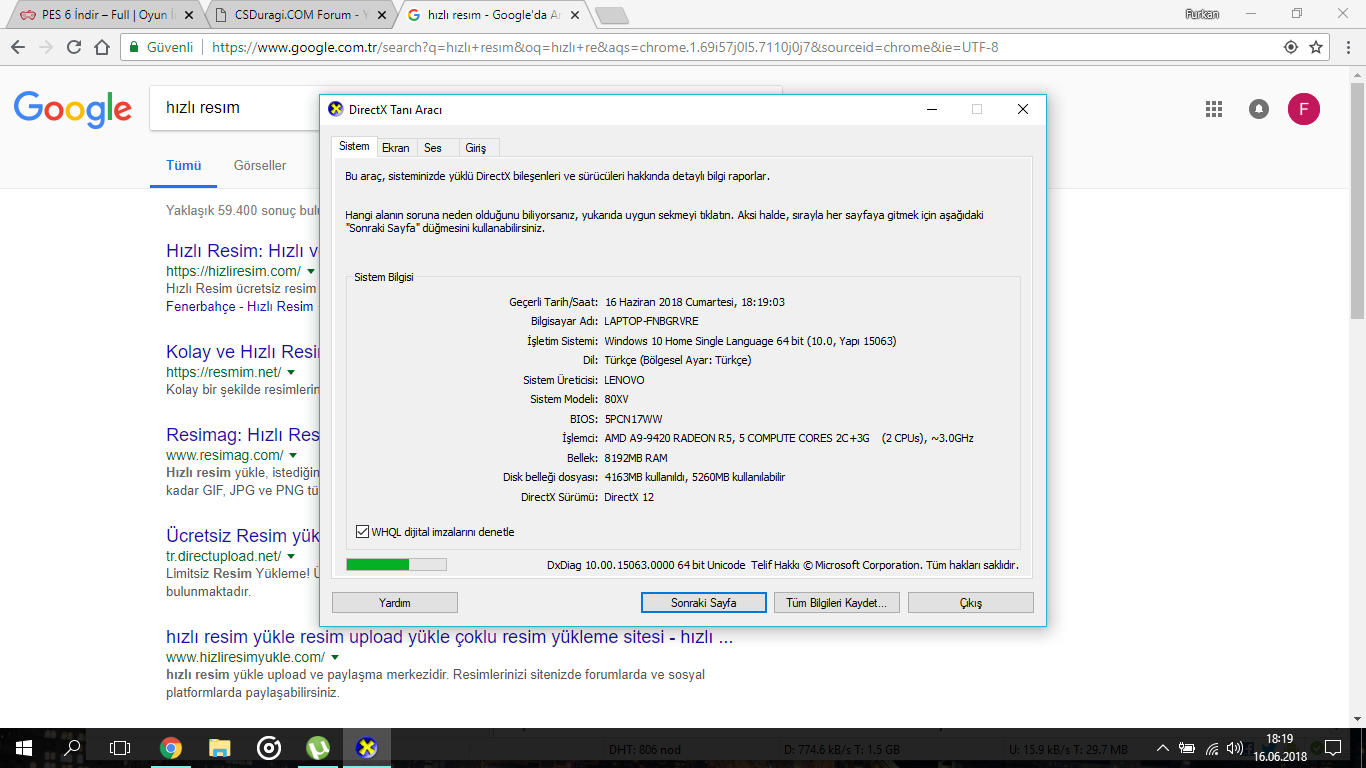
Task: Open the Action Center notification icon
Action: (x=1333, y=748)
